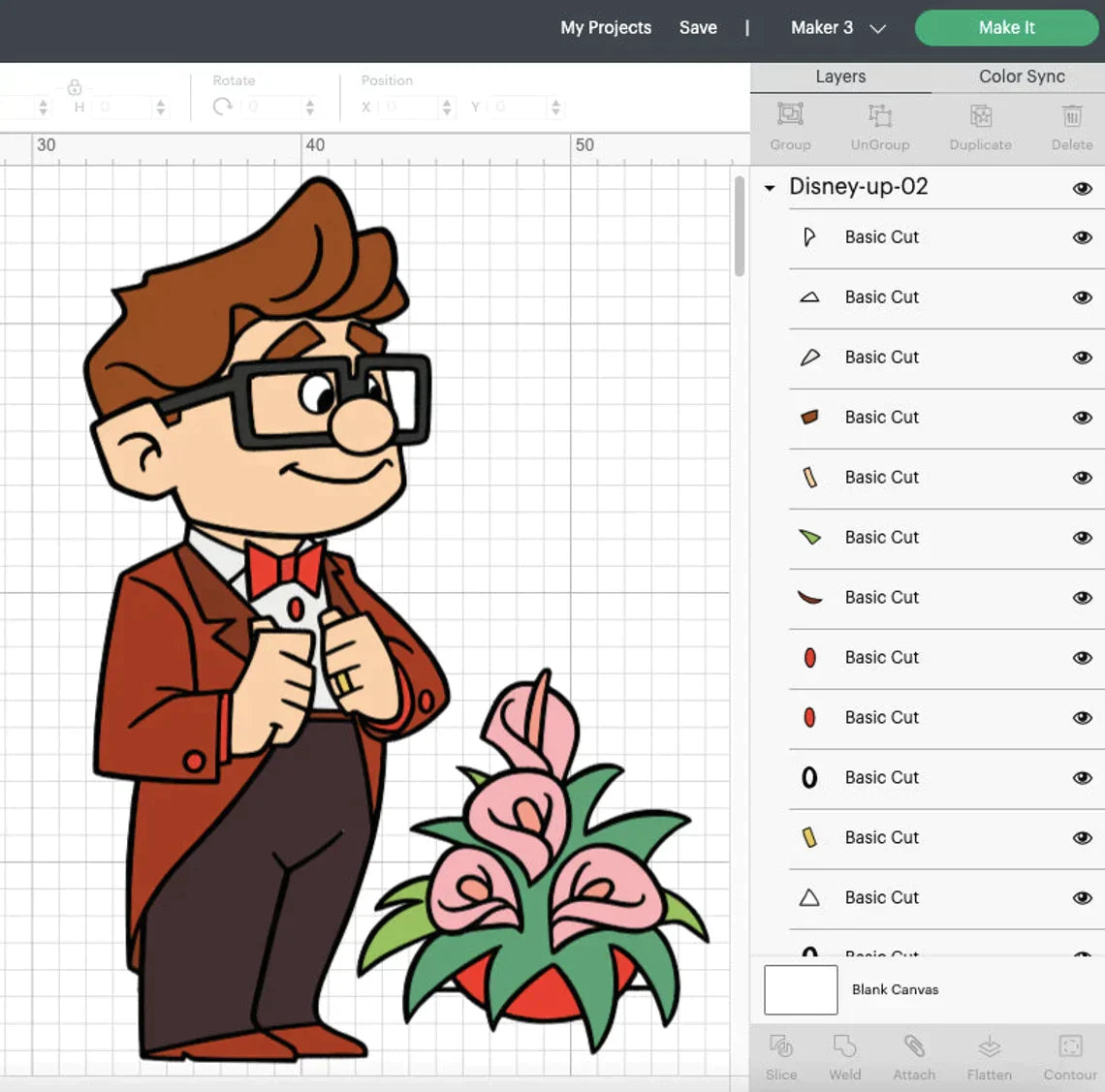
Task: Click the Duplicate layer icon
Action: [980, 115]
